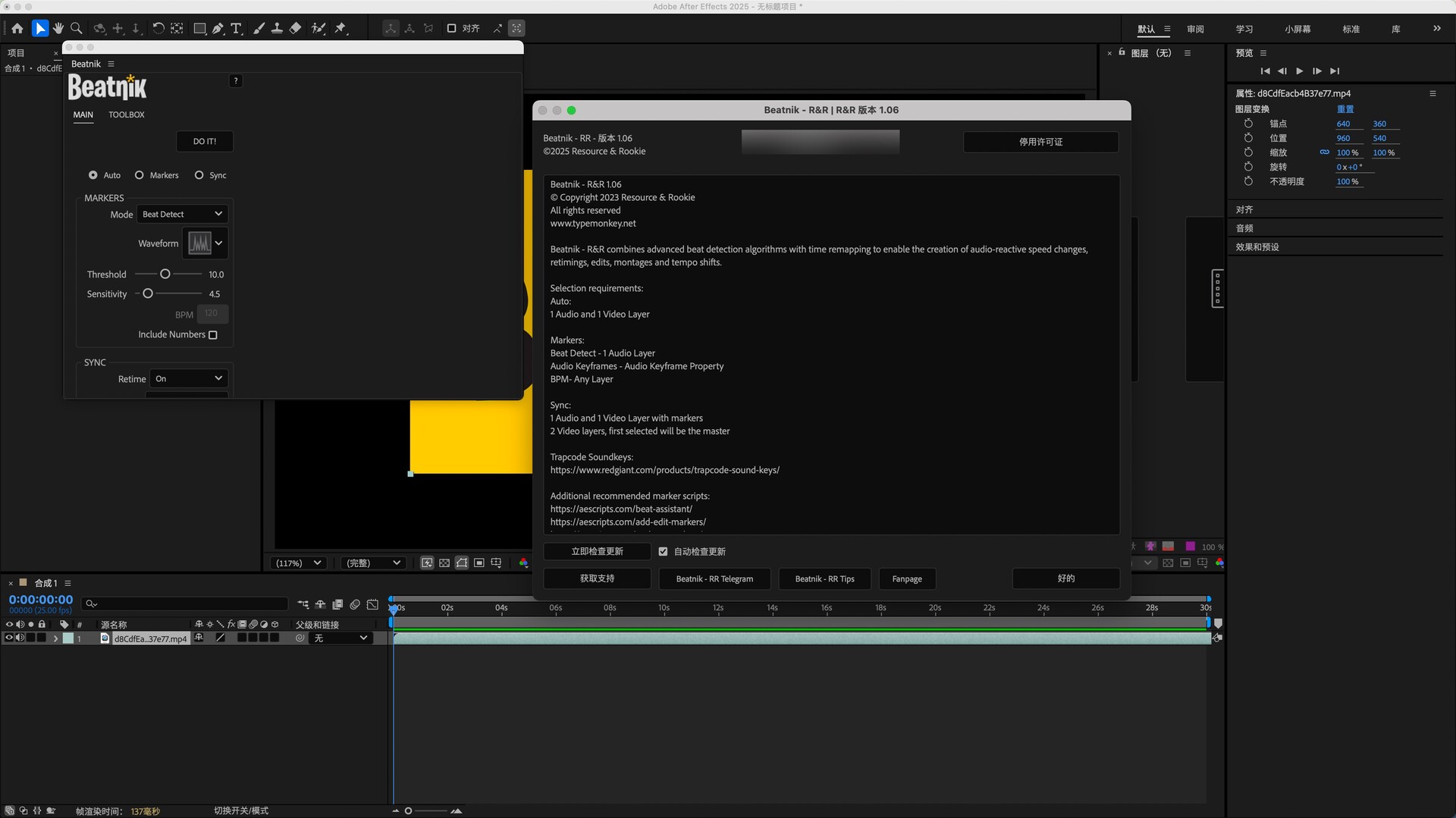
Task: Click the Threshold slider handle
Action: pyautogui.click(x=165, y=274)
